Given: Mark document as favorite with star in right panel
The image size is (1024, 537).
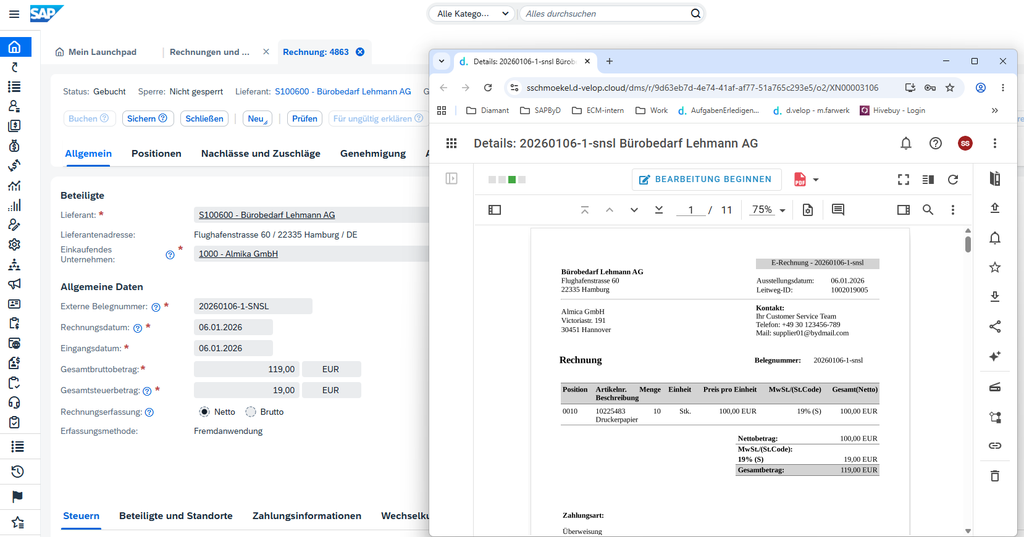Looking at the screenshot, I should 995,267.
